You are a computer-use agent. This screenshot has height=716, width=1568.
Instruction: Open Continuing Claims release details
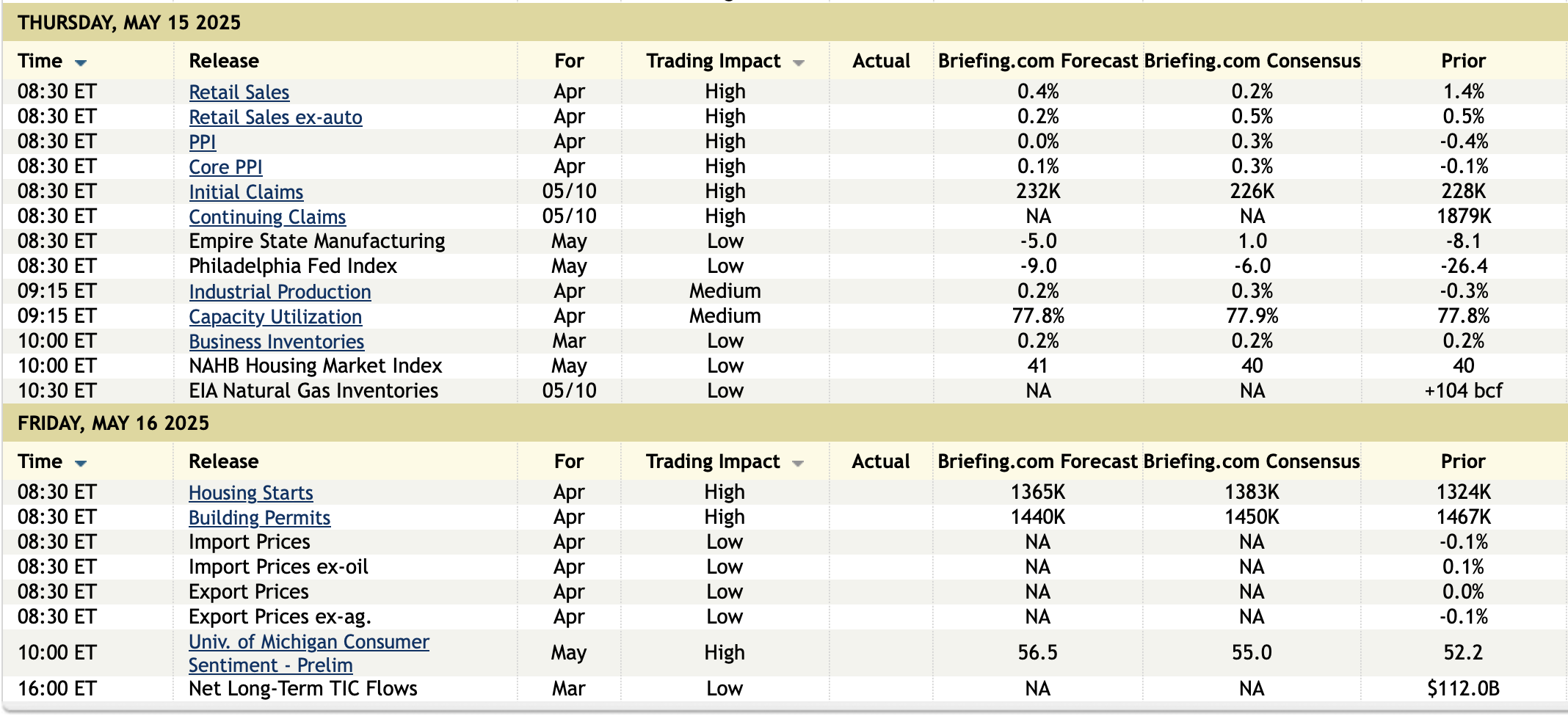[x=267, y=217]
